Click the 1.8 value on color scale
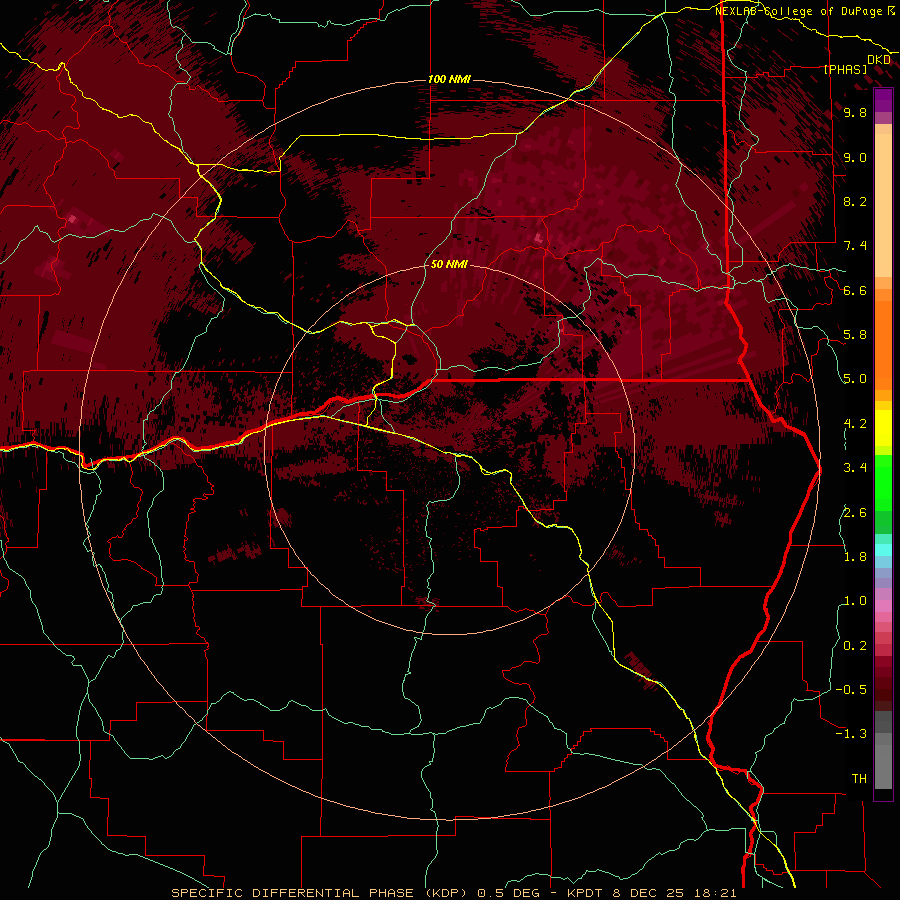This screenshot has width=900, height=900. pyautogui.click(x=855, y=557)
